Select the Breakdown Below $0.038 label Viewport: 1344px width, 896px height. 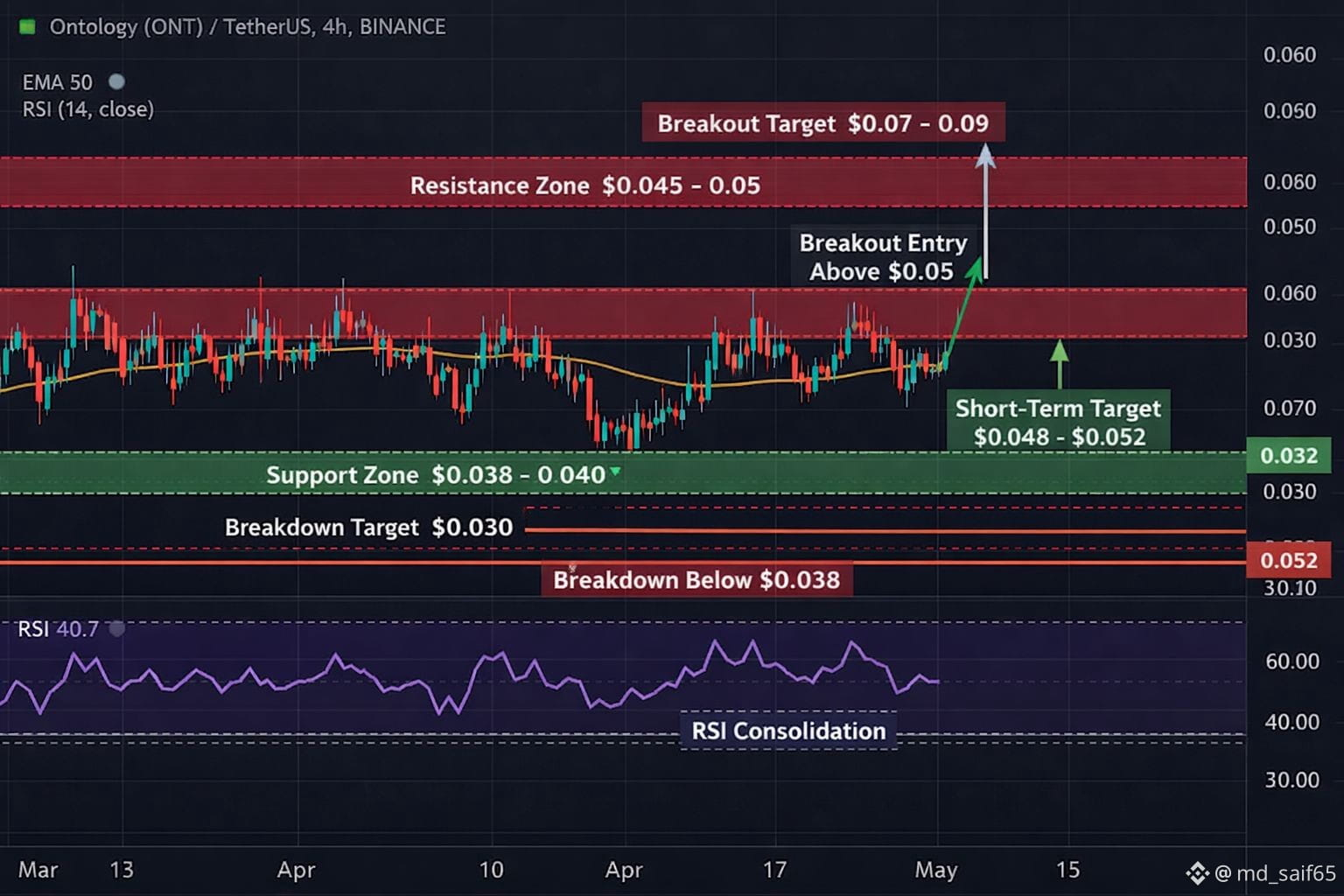point(696,579)
